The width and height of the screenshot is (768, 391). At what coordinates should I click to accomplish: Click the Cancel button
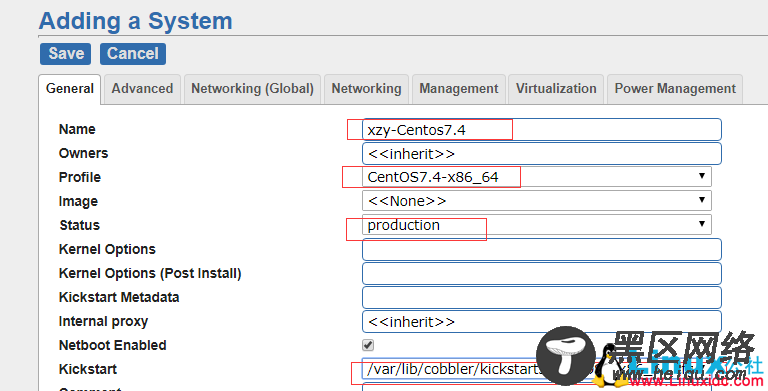pos(133,53)
